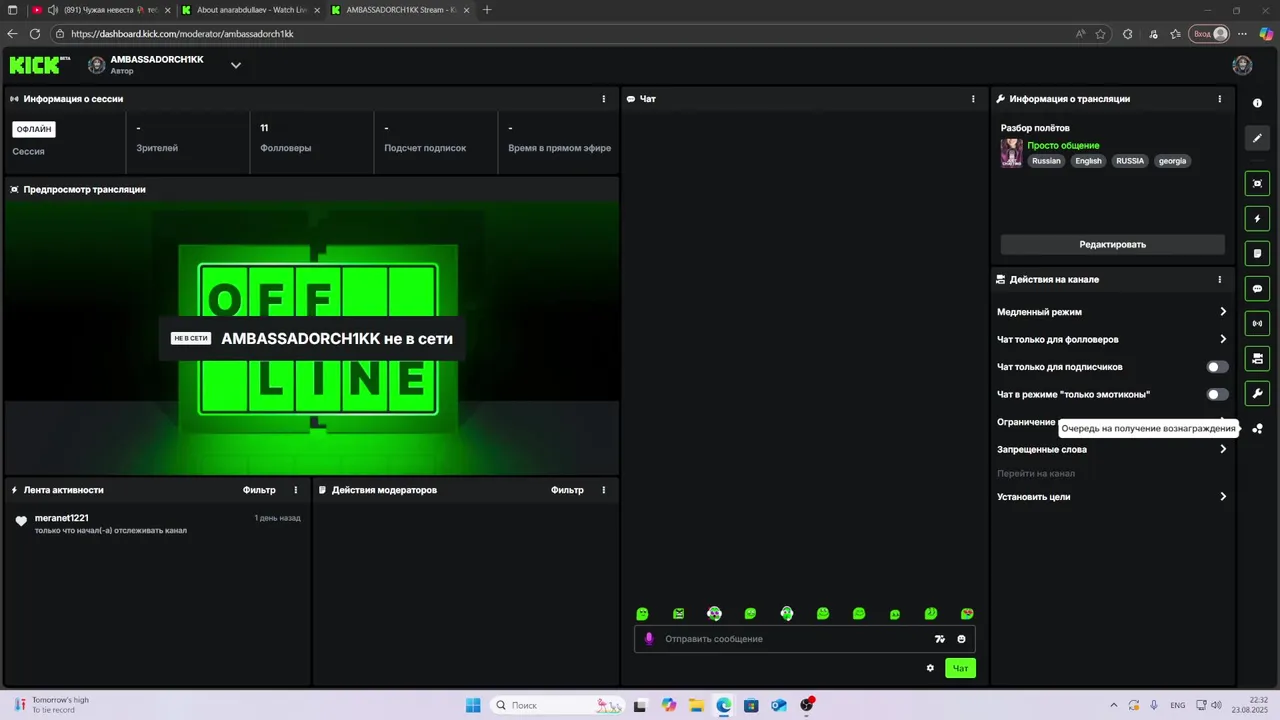Open Фильтр in Лента активности panel

click(259, 490)
